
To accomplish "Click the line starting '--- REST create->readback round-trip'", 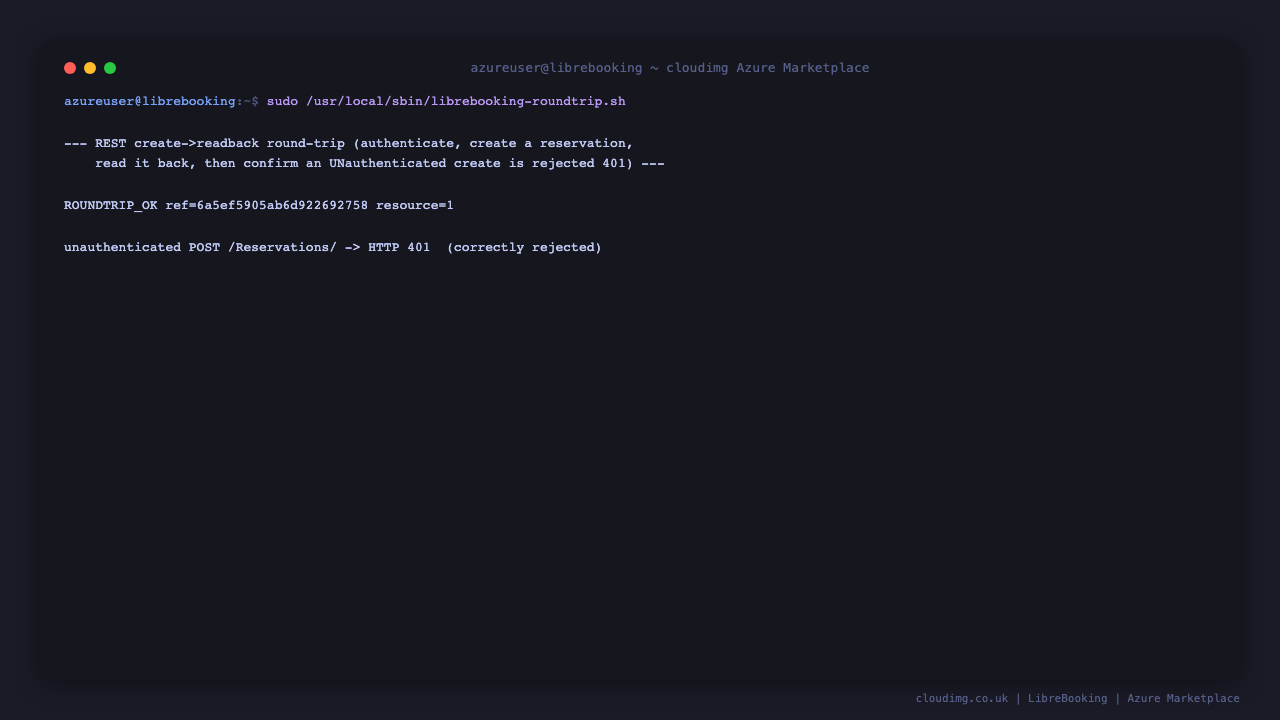I will click(x=349, y=144).
